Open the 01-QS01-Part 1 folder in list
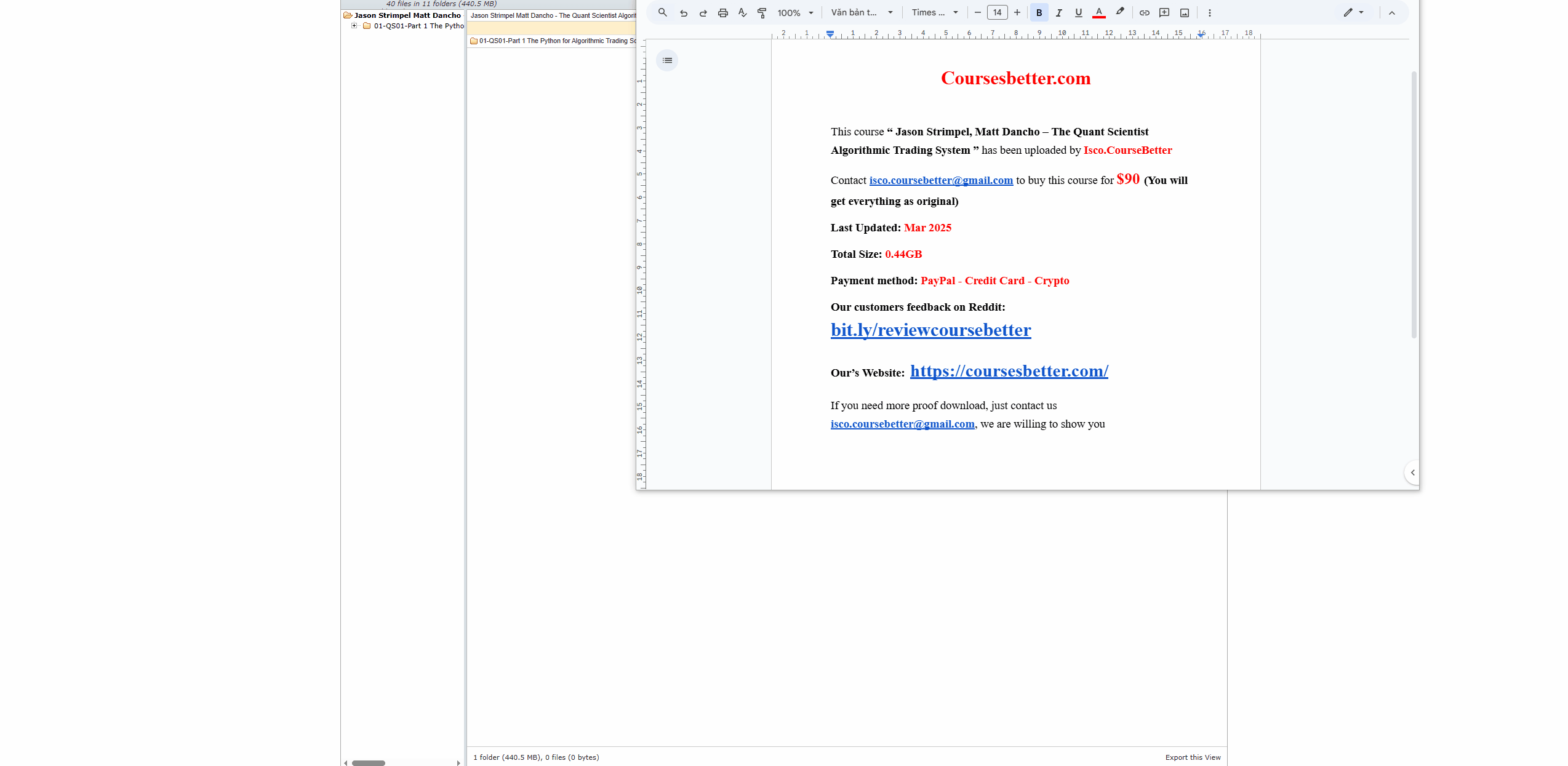This screenshot has width=1568, height=766. [x=557, y=41]
